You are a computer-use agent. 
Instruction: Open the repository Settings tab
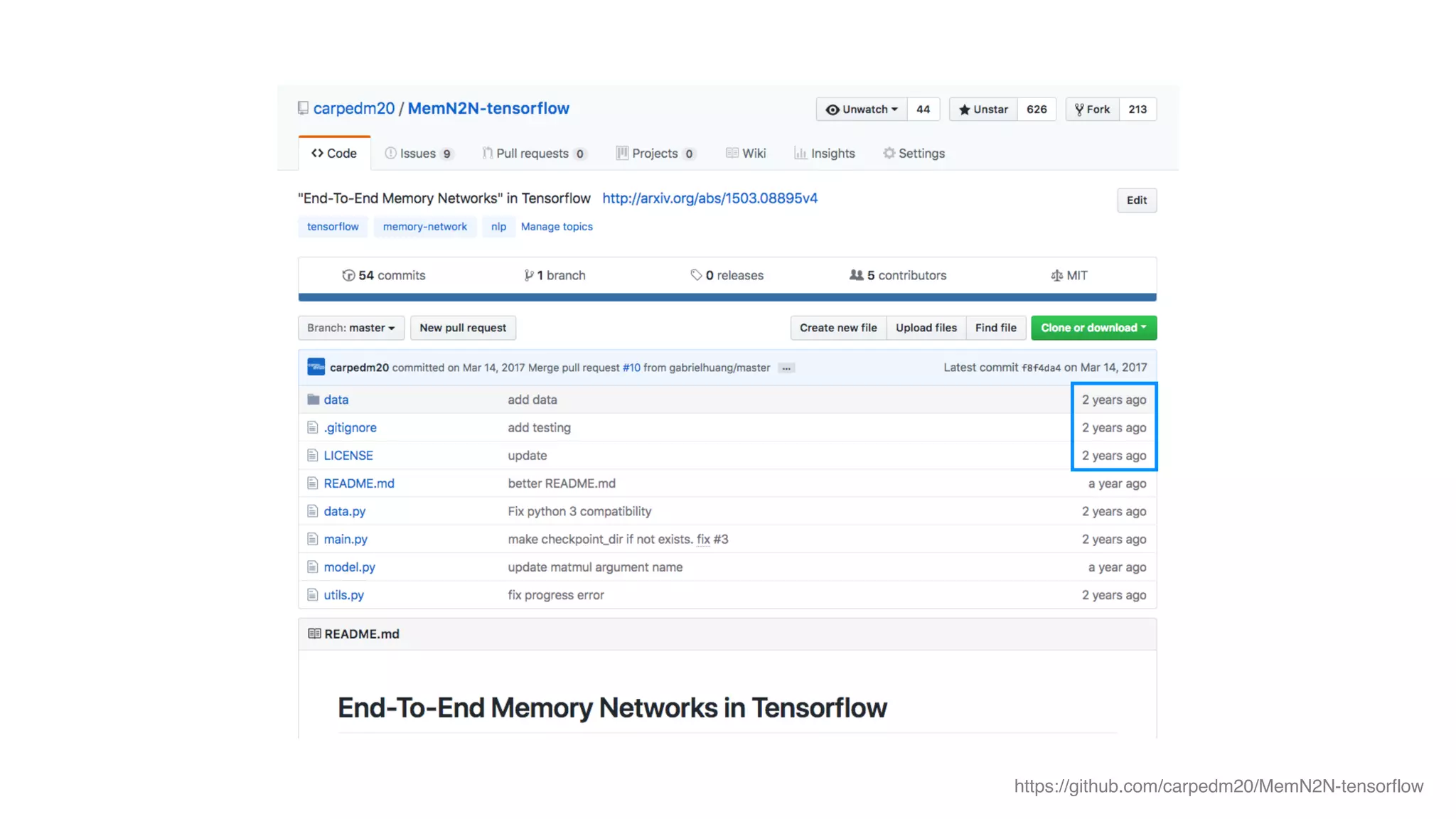(x=914, y=154)
